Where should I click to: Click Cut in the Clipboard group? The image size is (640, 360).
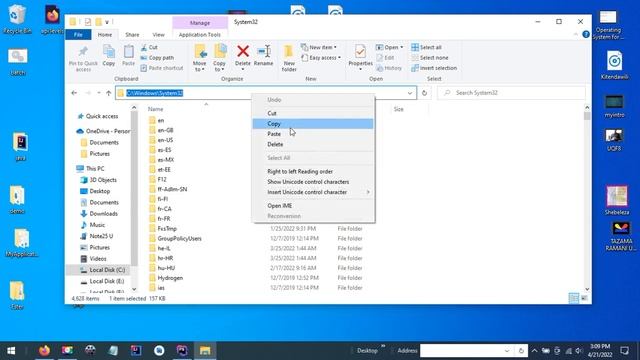coord(149,47)
